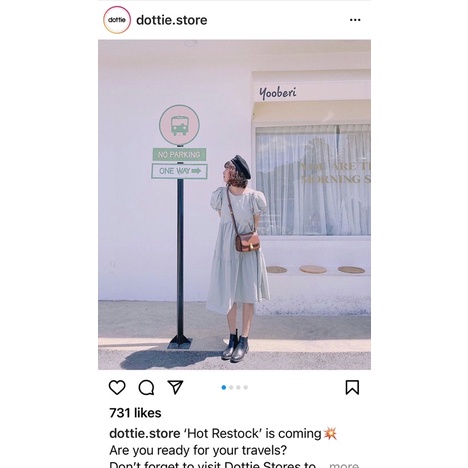Click the pink bus stop sign in the photo
The width and height of the screenshot is (468, 468).
tap(179, 125)
